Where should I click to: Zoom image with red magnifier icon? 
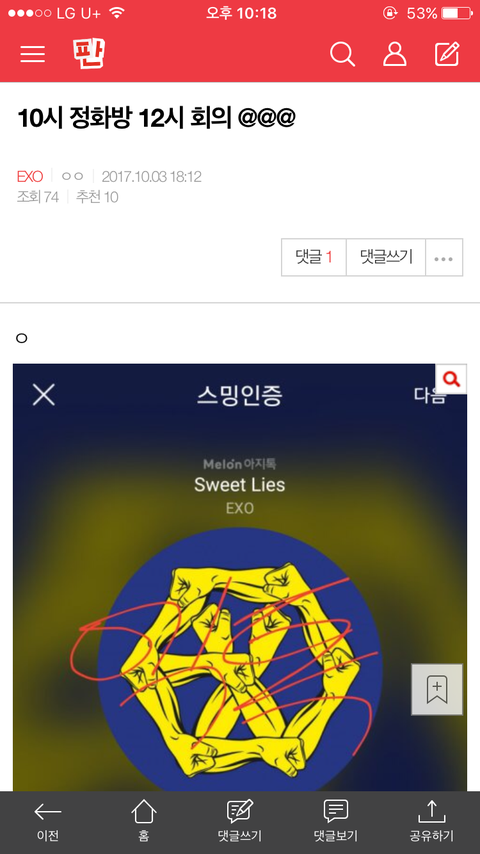point(451,379)
